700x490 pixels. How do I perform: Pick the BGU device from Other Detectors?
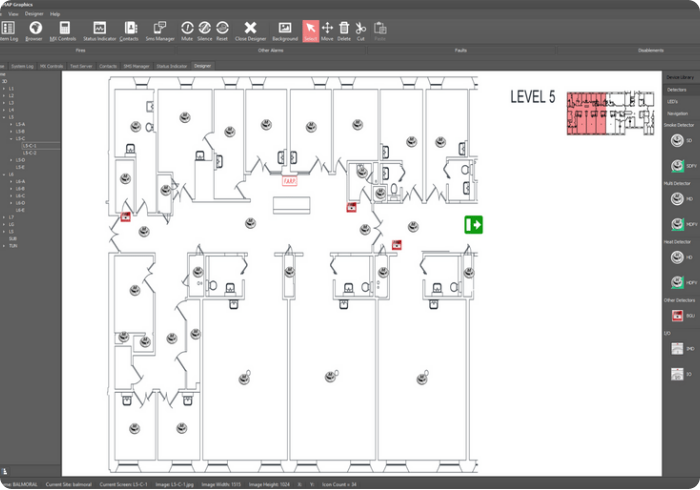(678, 316)
